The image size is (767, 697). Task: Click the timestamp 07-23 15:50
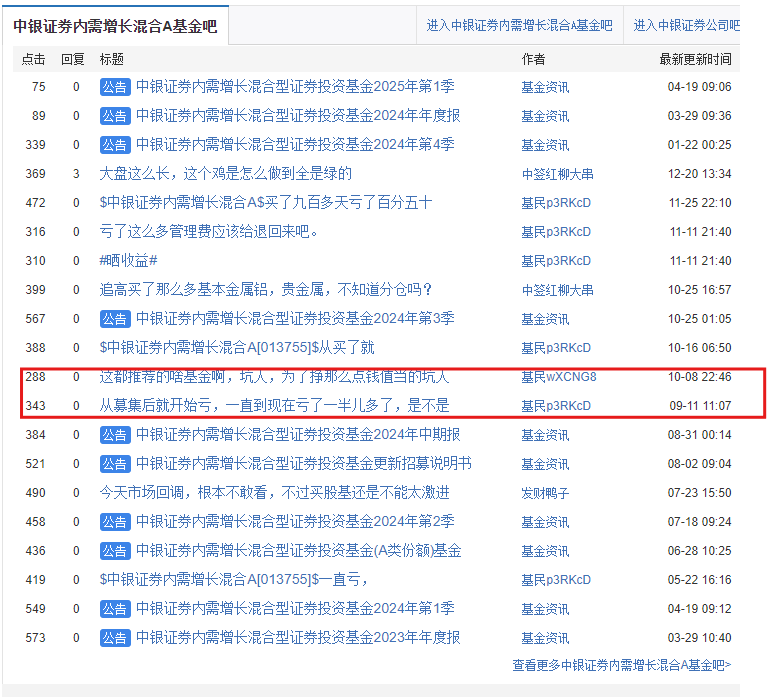pos(699,493)
